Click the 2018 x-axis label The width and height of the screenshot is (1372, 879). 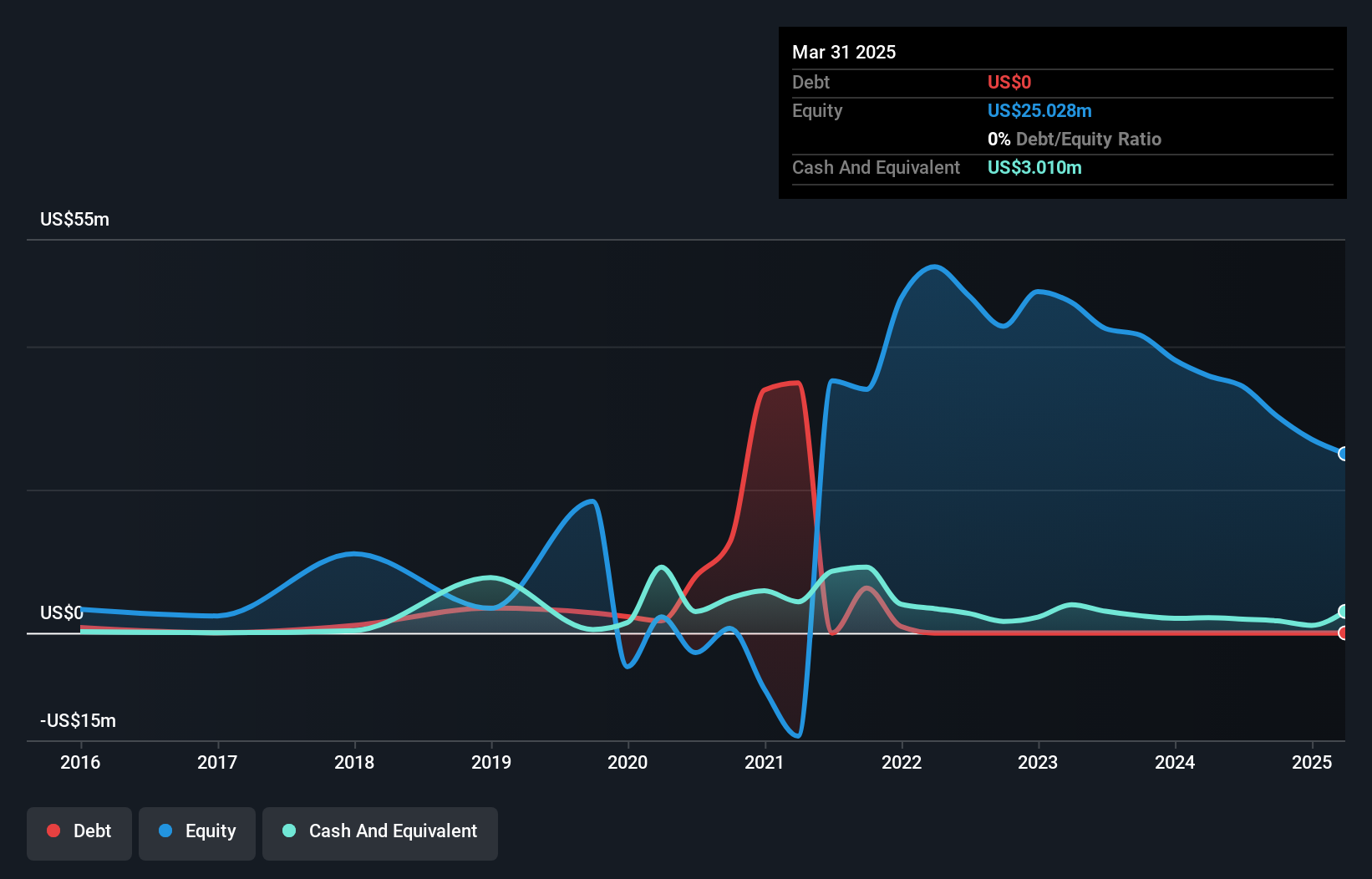pyautogui.click(x=354, y=762)
